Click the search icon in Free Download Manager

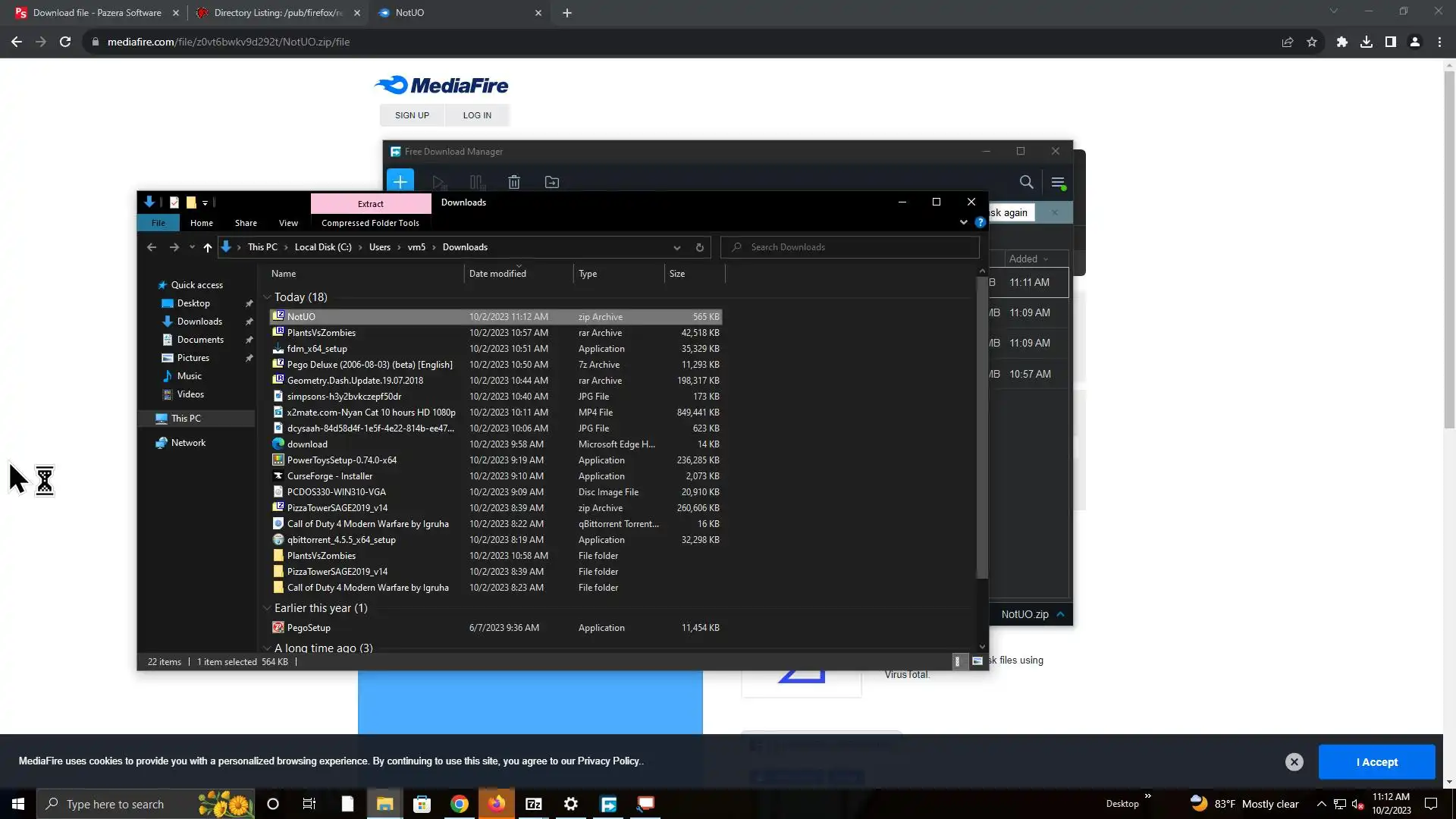click(1026, 182)
